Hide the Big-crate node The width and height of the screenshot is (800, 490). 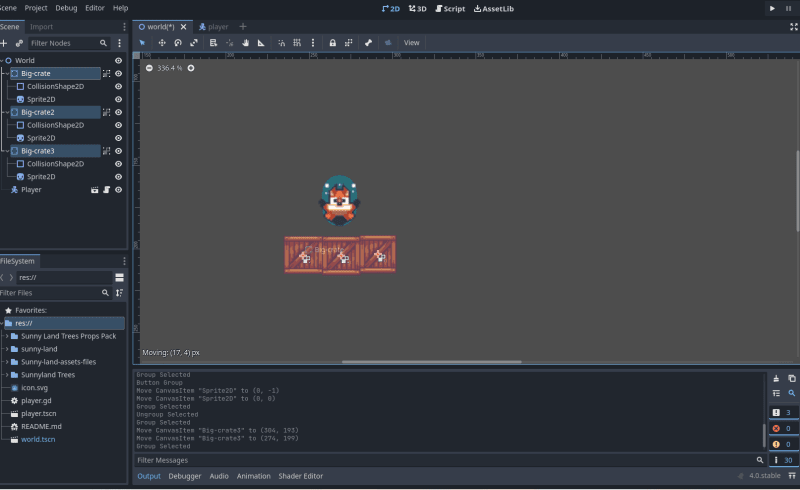118,74
